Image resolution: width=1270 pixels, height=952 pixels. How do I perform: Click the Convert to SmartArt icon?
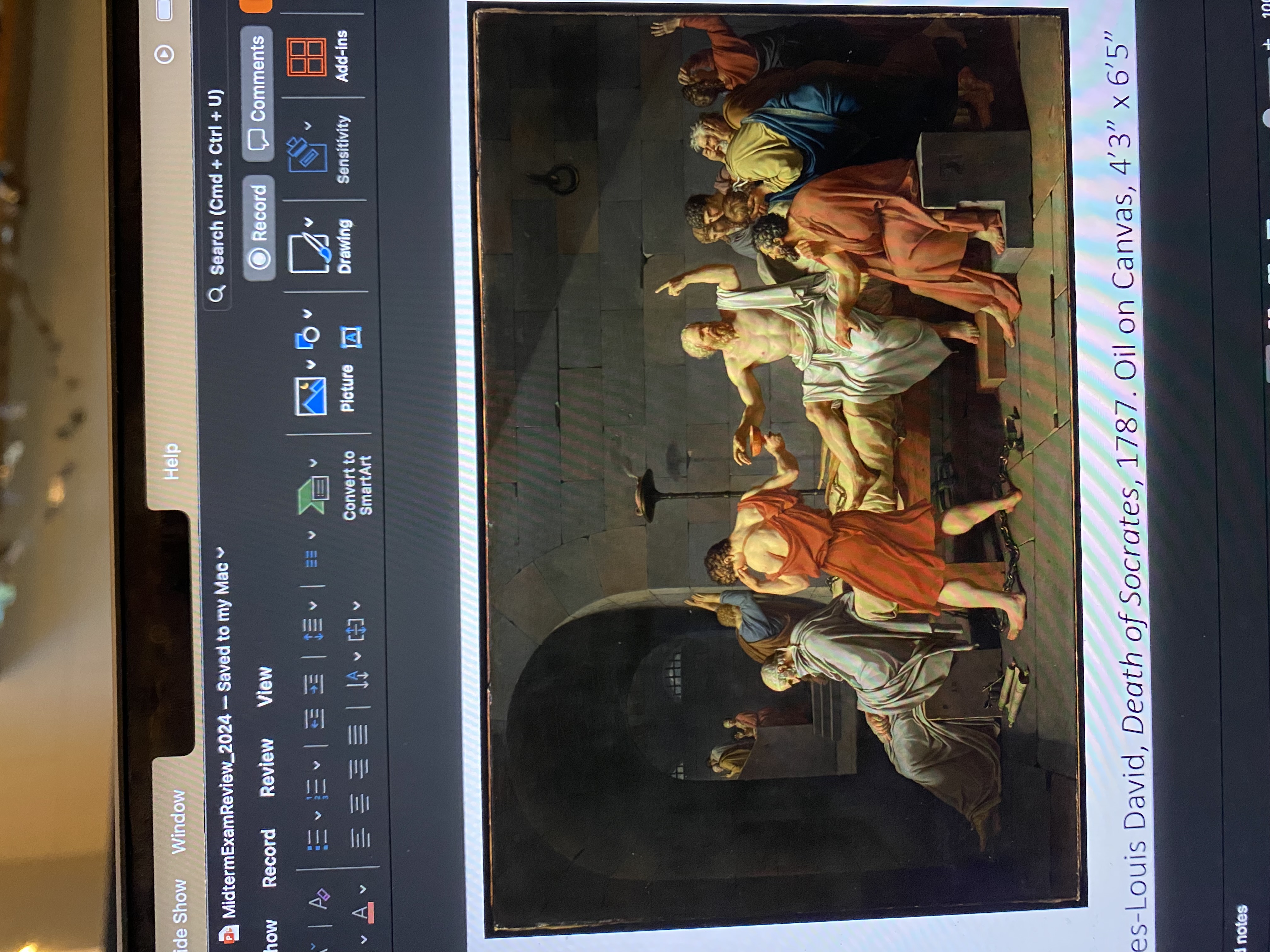pos(313,495)
